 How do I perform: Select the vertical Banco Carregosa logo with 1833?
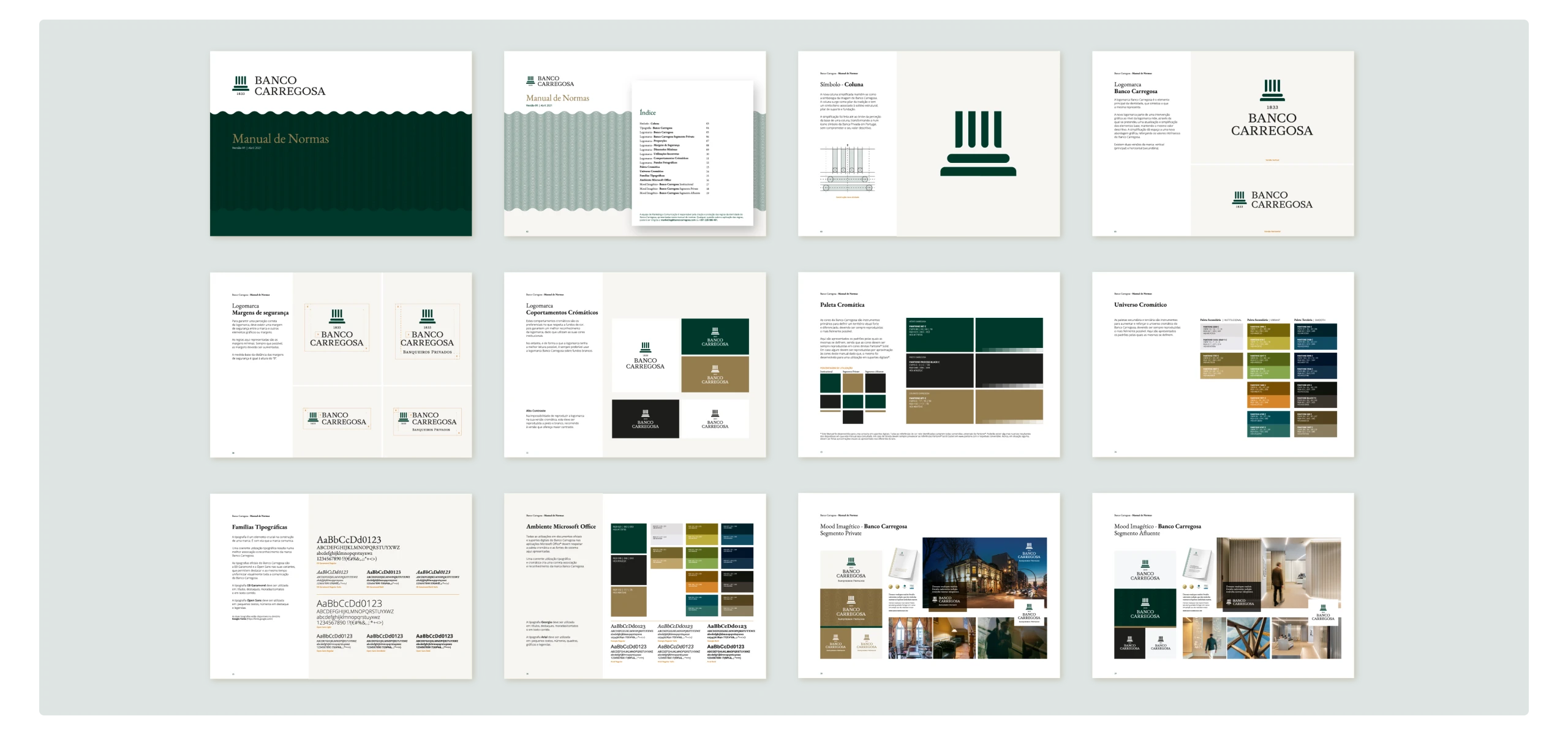click(1272, 108)
